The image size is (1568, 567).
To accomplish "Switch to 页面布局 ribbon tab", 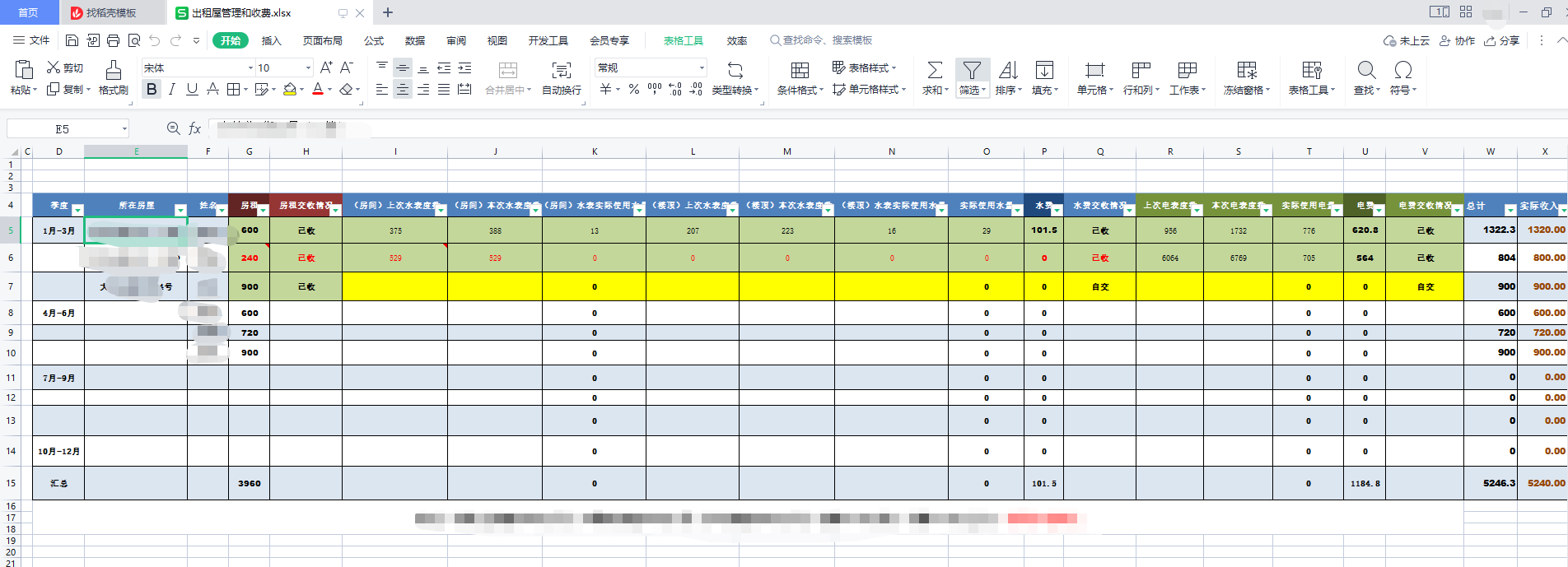I will (x=322, y=40).
